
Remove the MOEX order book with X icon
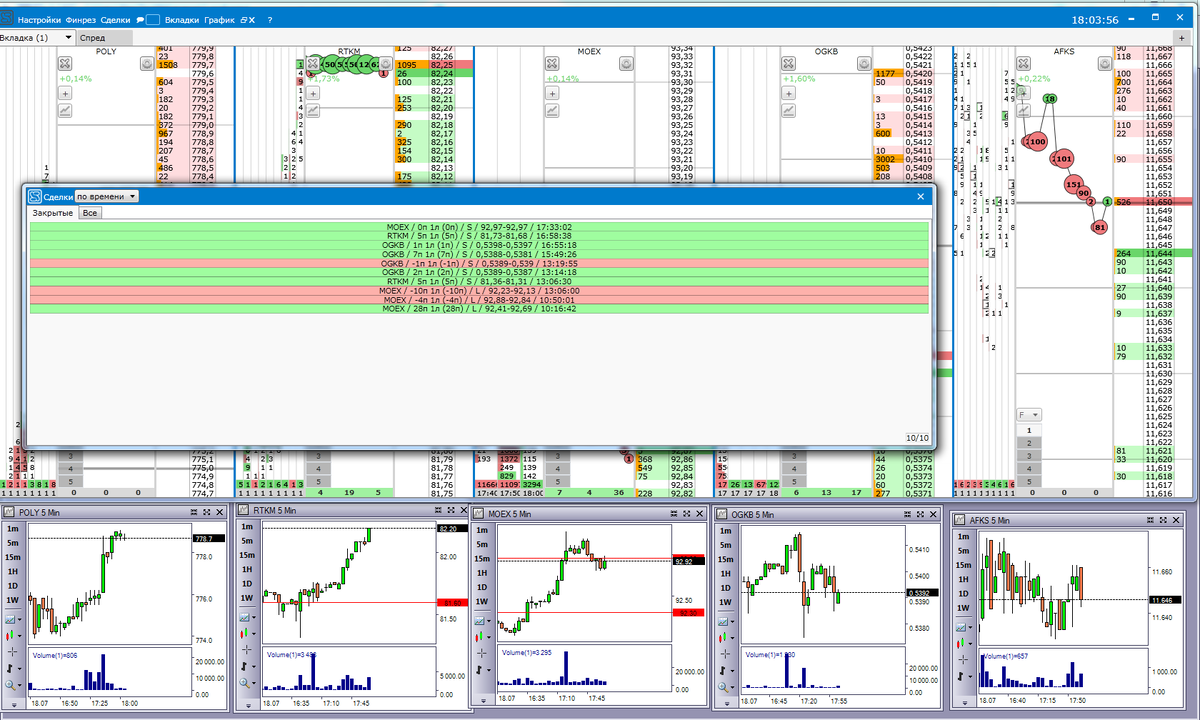[x=551, y=63]
